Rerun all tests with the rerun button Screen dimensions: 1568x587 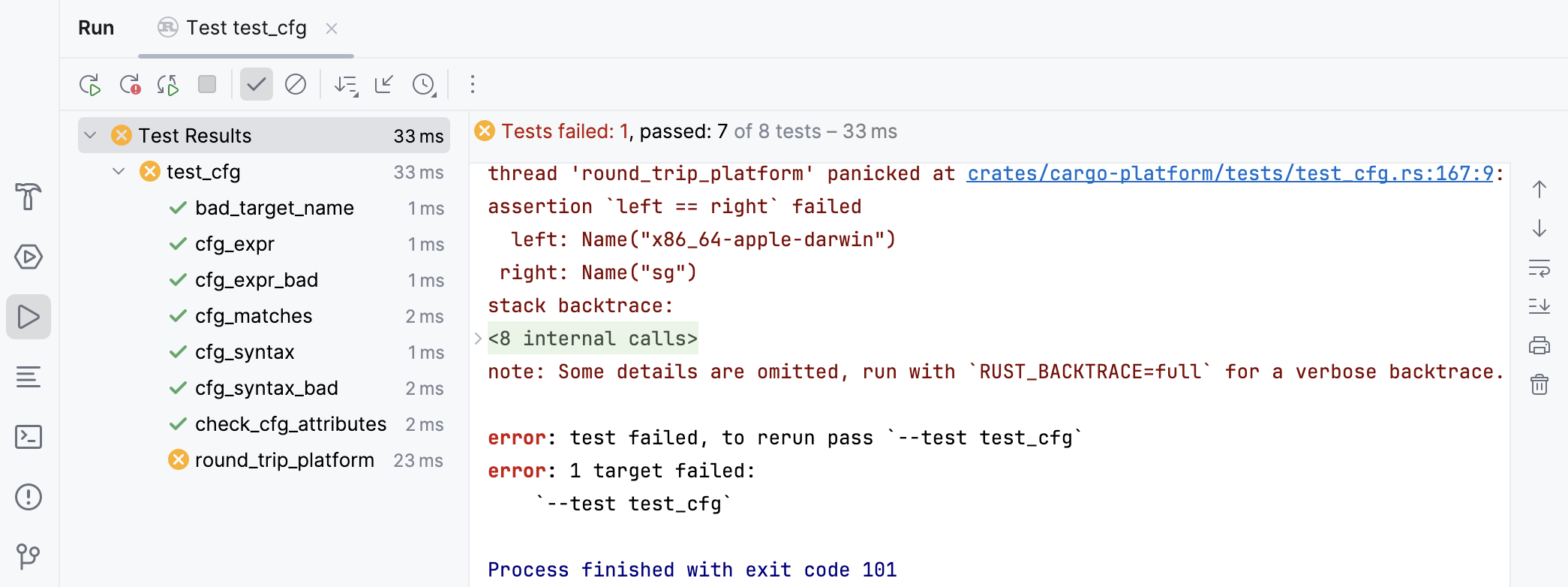pyautogui.click(x=89, y=85)
